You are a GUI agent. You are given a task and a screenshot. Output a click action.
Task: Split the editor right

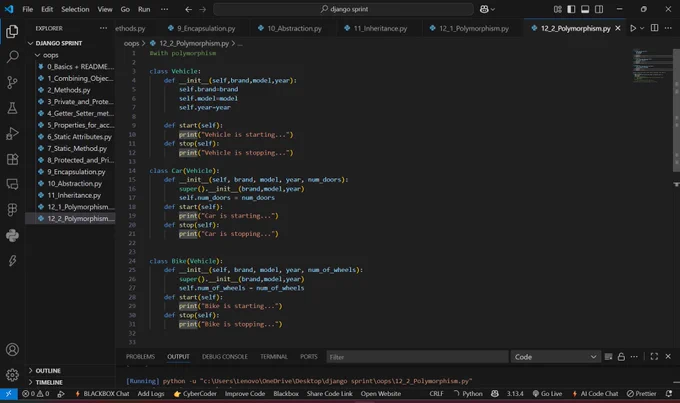654,28
